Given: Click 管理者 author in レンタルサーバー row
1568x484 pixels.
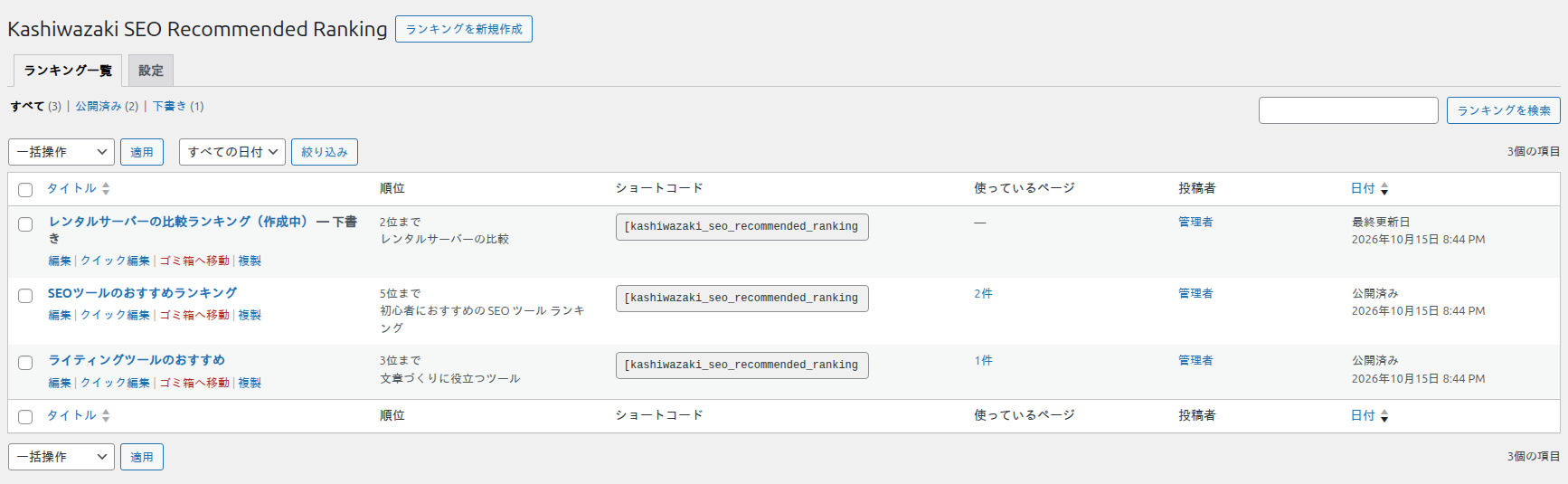Looking at the screenshot, I should point(1195,222).
